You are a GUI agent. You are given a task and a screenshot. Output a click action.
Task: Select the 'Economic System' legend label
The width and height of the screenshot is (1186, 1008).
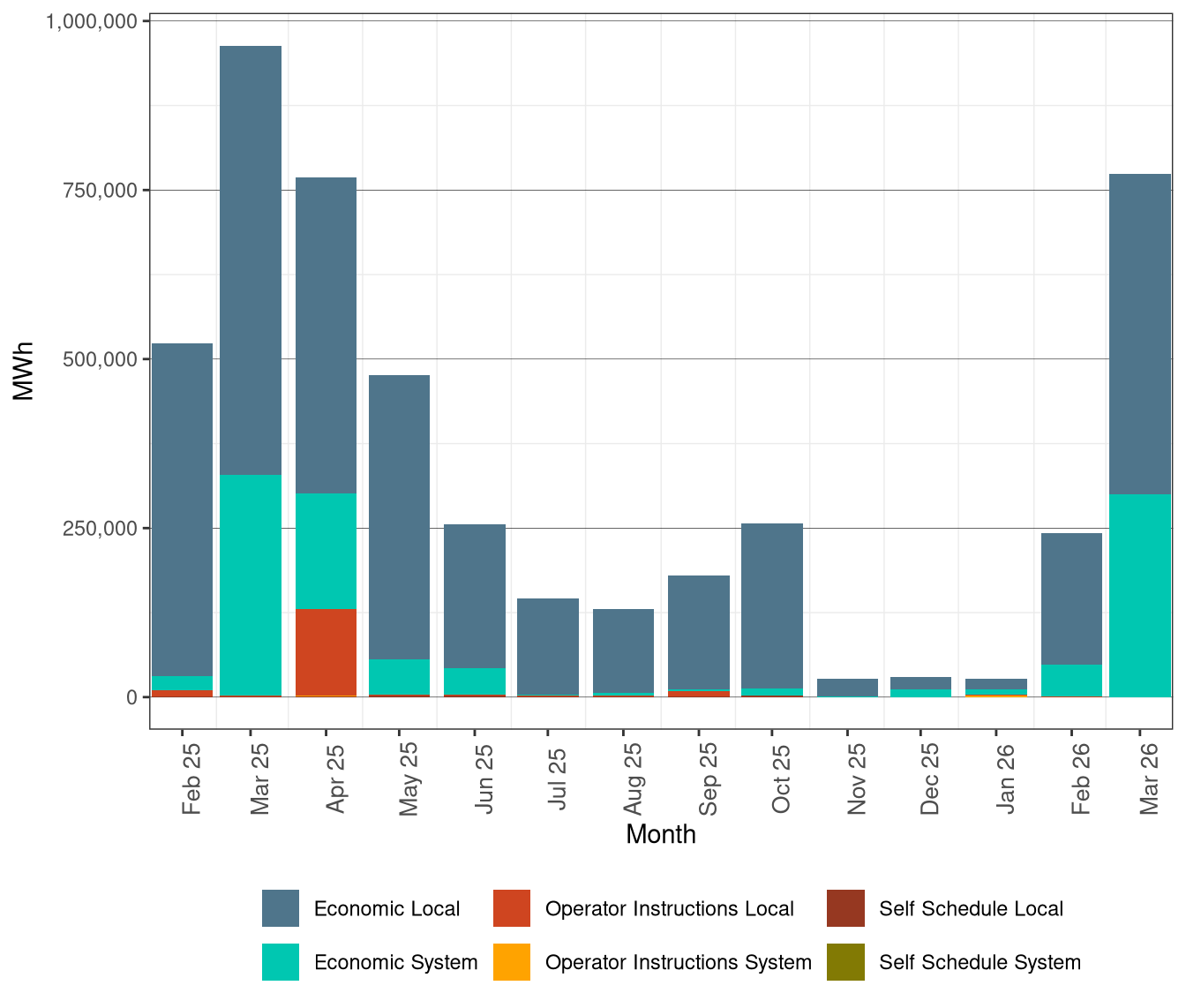(x=395, y=963)
